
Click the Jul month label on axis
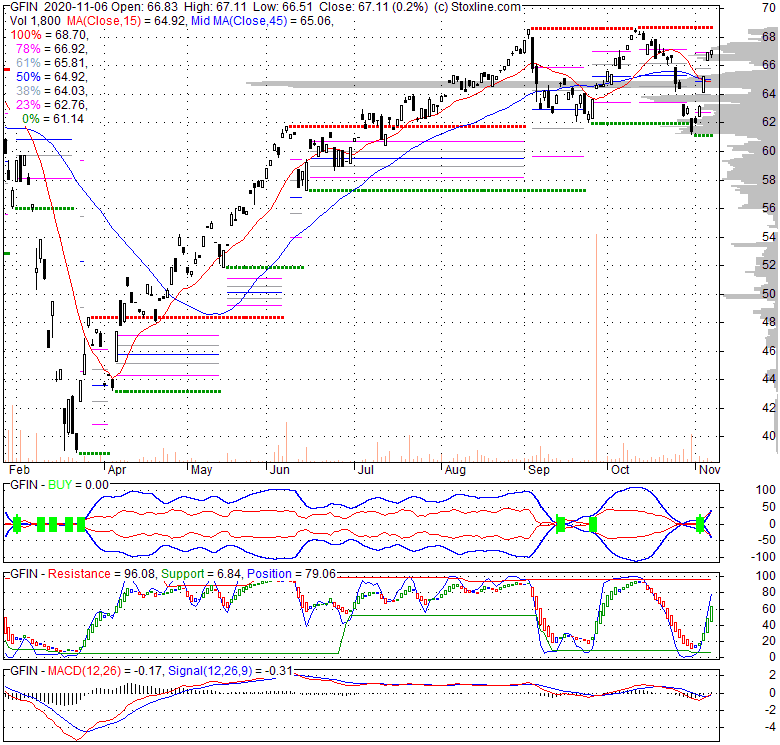click(x=366, y=469)
